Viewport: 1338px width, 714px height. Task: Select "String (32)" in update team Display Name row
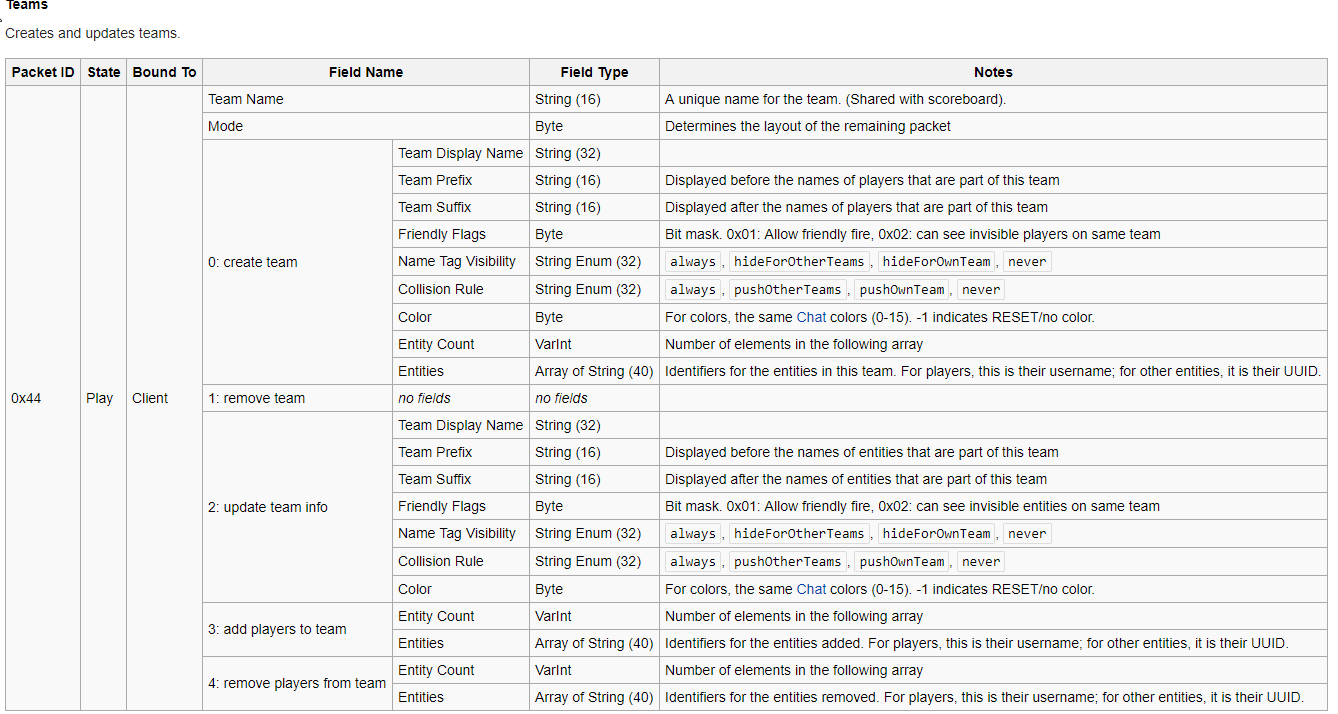click(x=568, y=425)
